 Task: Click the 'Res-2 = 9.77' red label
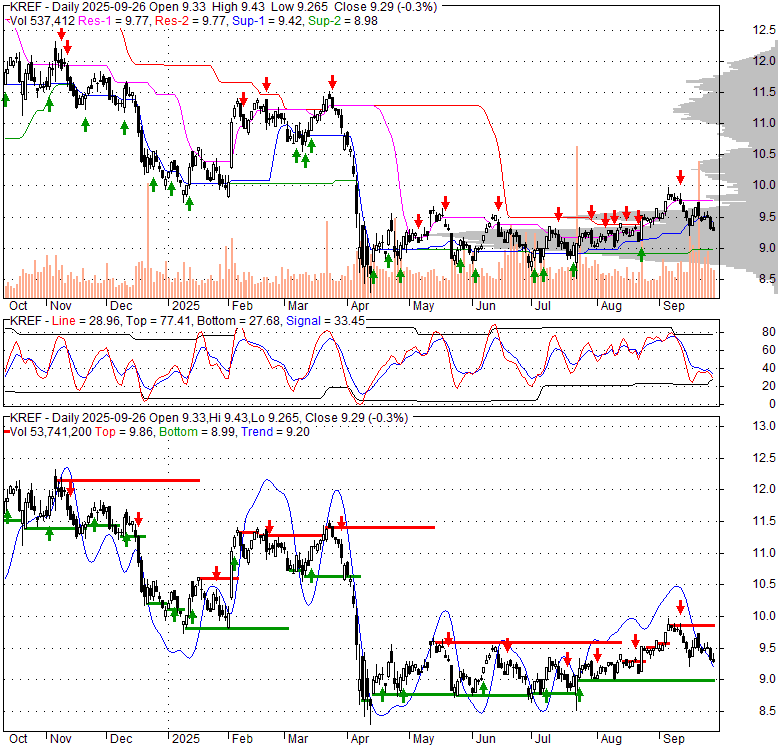tap(191, 21)
